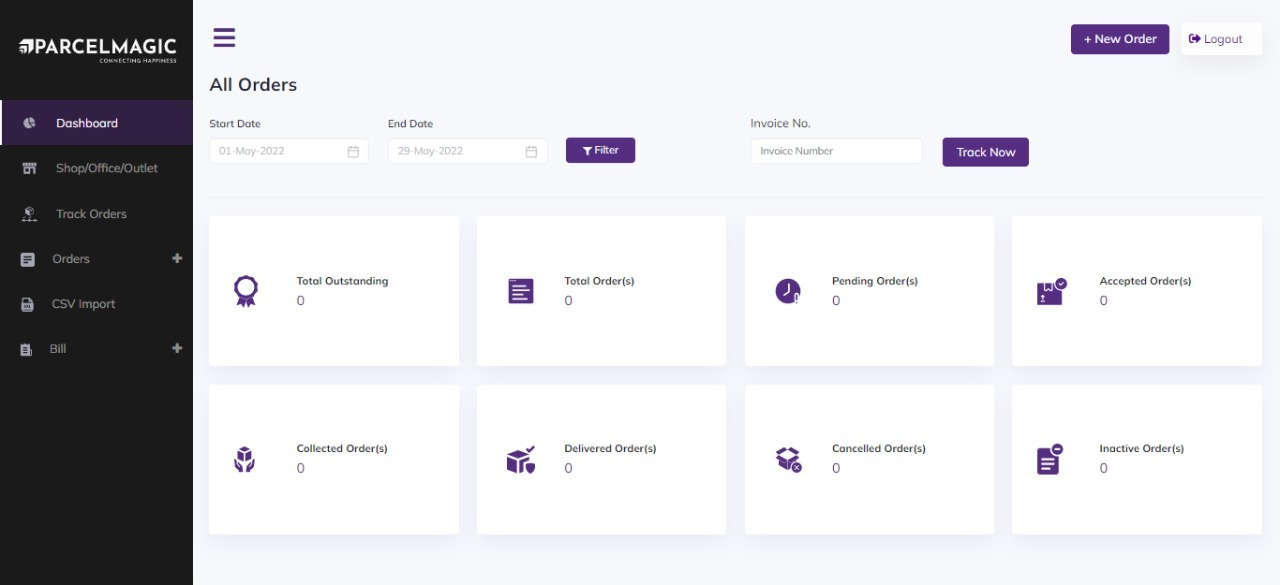Click the Total Order(s) list icon
This screenshot has width=1280, height=585.
pyautogui.click(x=521, y=291)
